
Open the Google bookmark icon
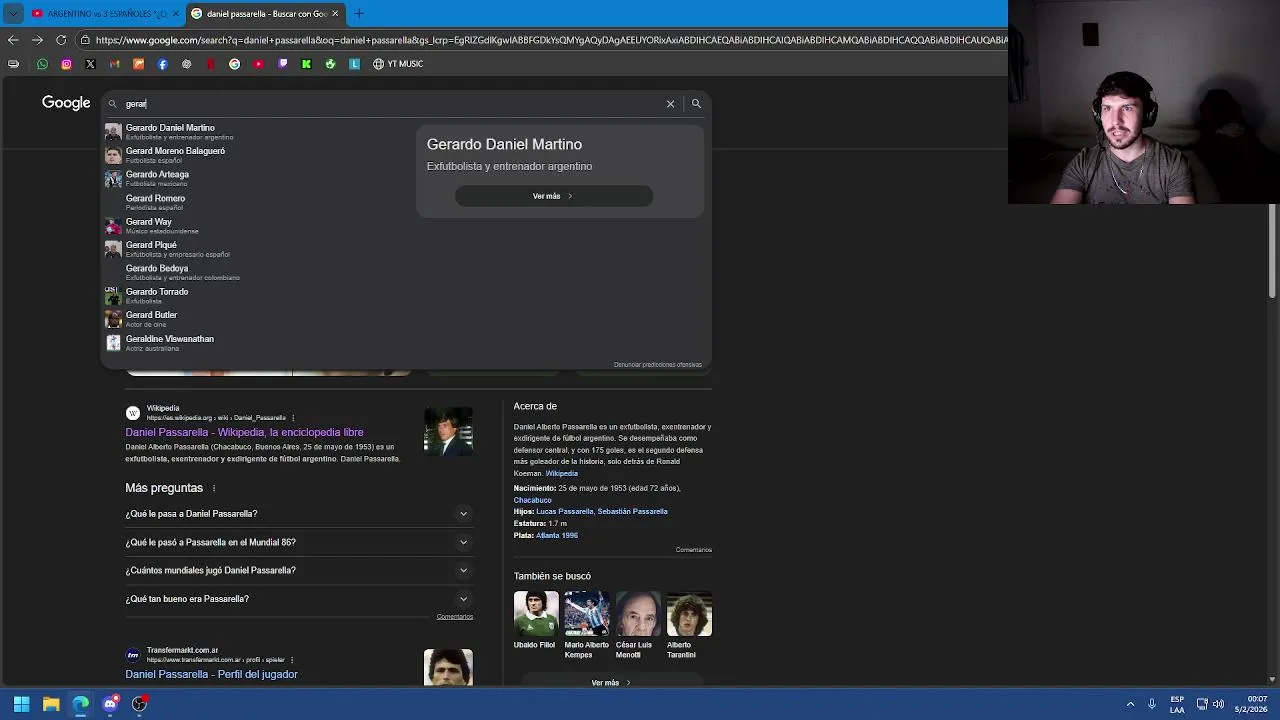click(x=234, y=64)
